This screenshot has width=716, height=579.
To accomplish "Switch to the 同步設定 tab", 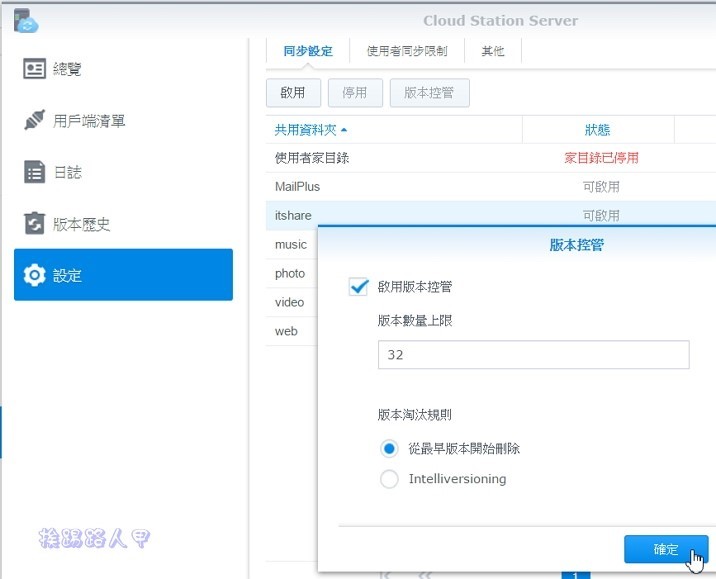I will [x=308, y=51].
